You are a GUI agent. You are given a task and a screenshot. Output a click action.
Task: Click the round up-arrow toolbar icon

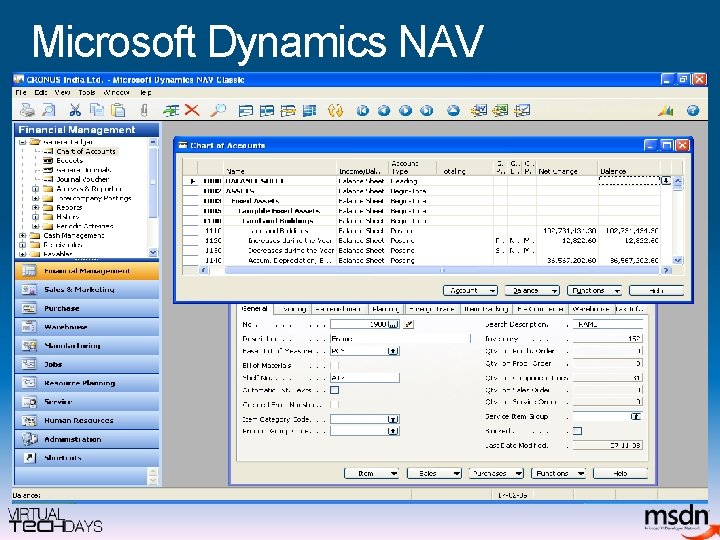(453, 110)
